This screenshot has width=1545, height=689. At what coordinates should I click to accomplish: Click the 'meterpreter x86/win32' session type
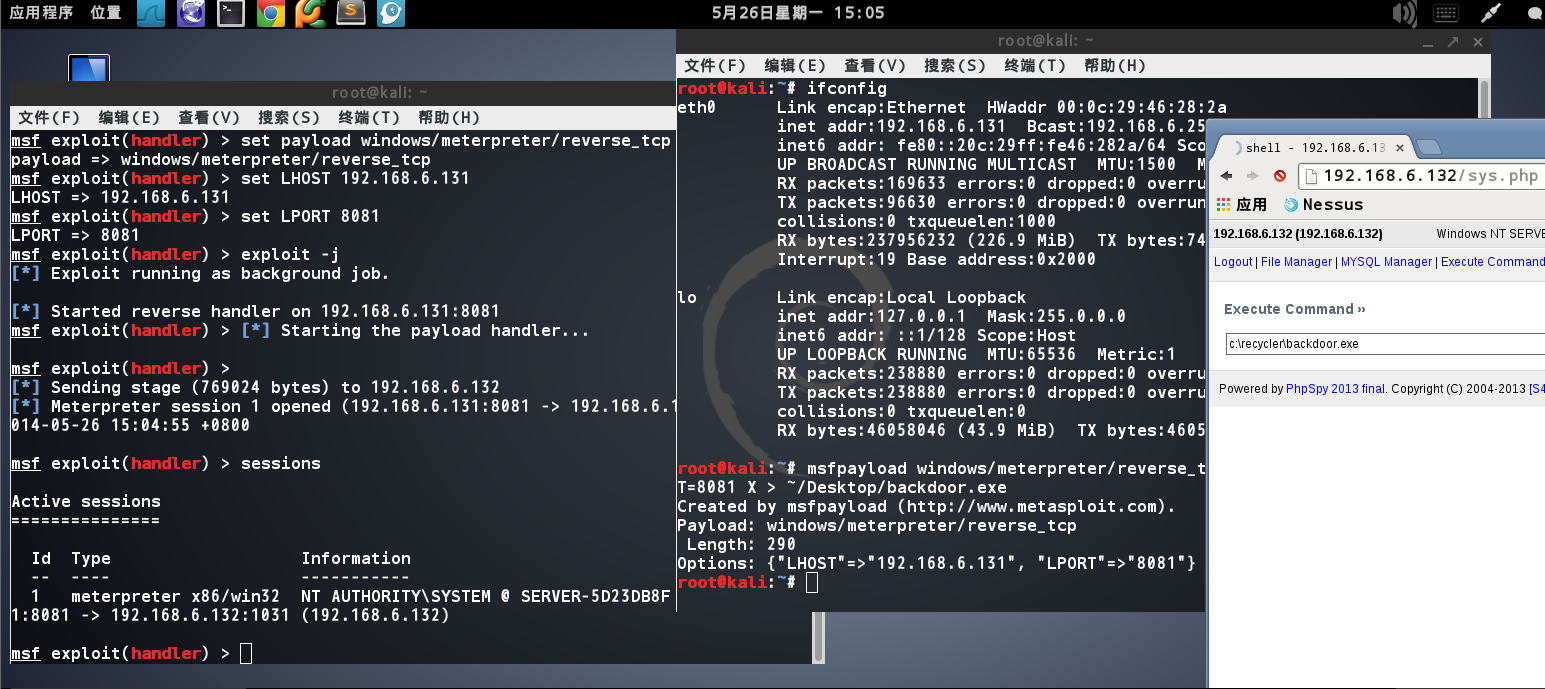tap(176, 596)
